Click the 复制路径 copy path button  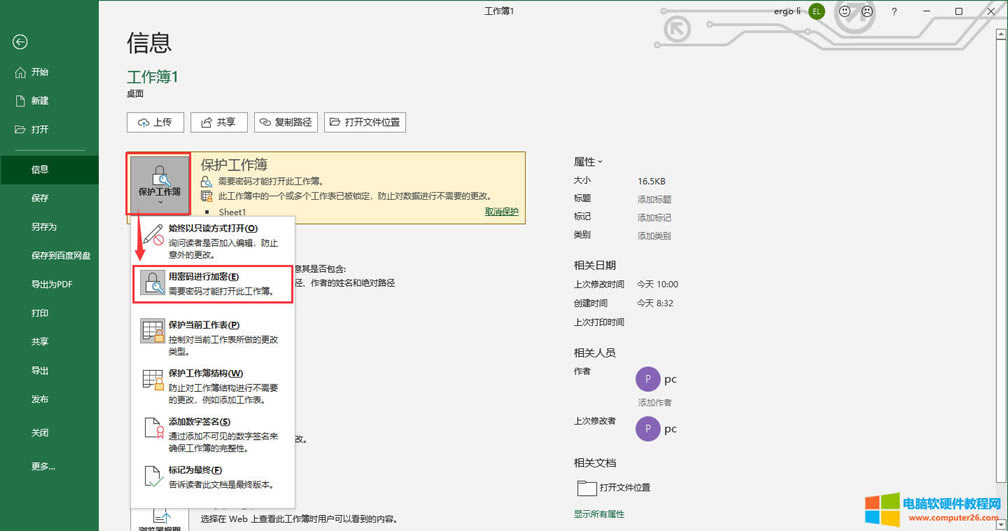click(x=285, y=122)
